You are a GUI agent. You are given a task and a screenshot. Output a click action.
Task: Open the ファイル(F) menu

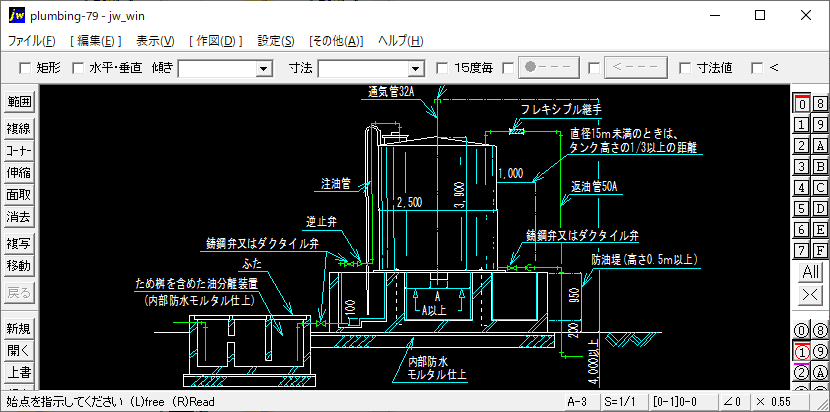click(x=32, y=41)
